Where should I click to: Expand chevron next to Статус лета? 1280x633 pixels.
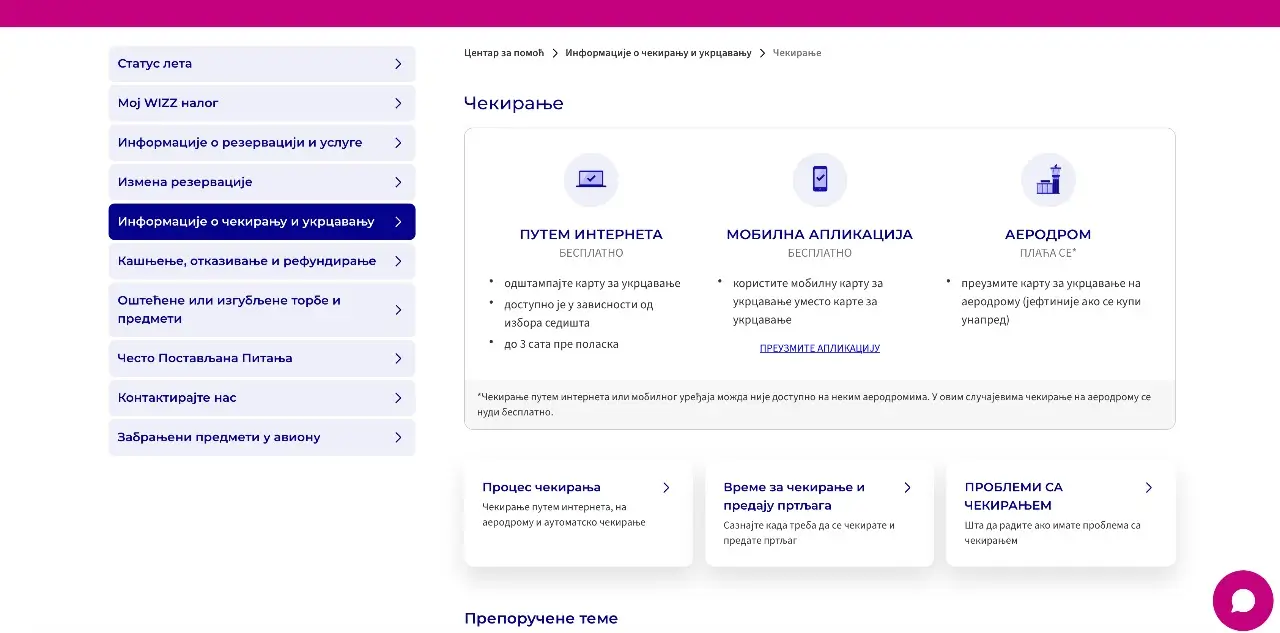[398, 64]
